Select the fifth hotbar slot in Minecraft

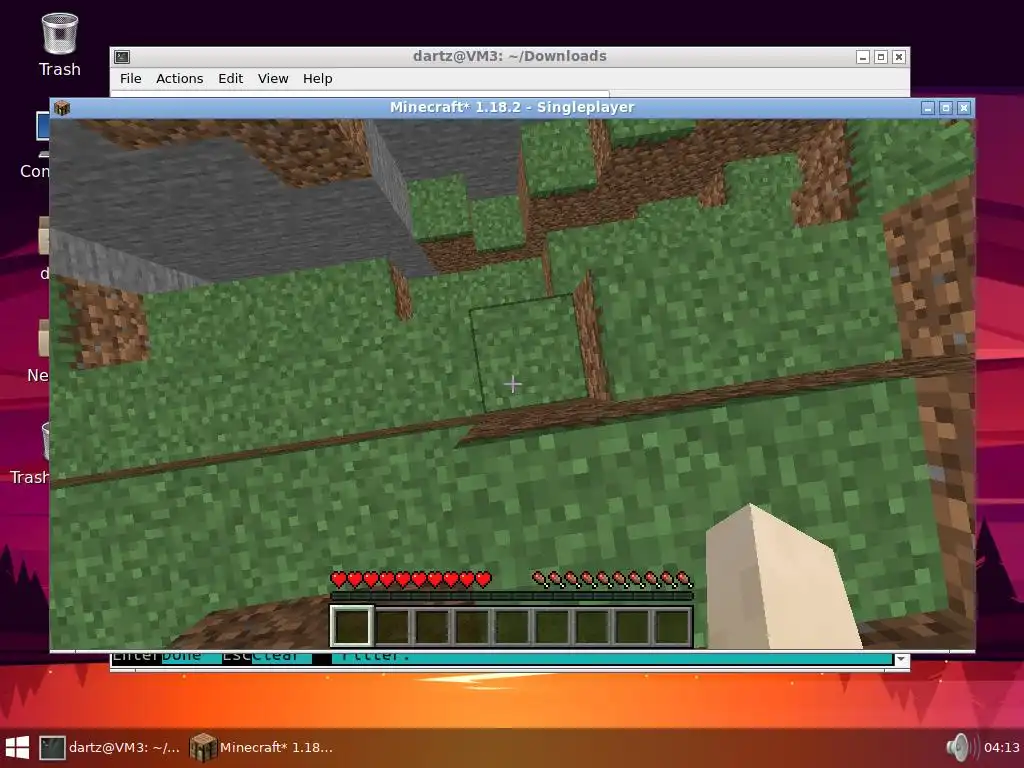[513, 626]
